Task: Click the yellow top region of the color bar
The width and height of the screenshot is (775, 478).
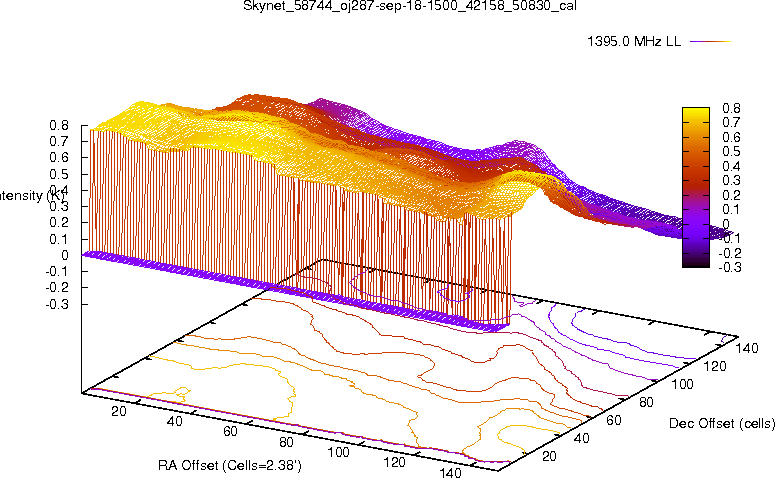Action: coord(695,119)
